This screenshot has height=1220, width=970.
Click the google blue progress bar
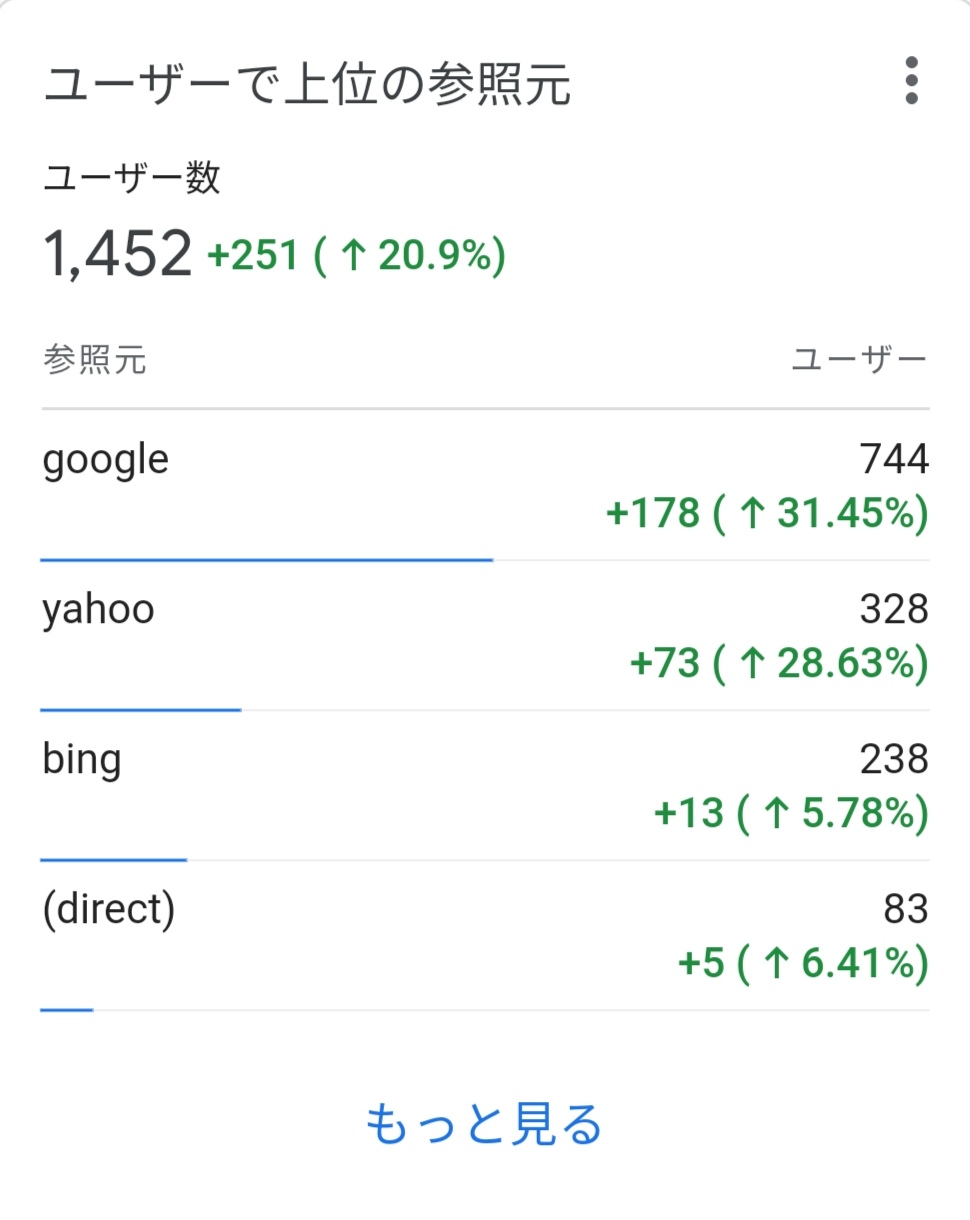267,560
